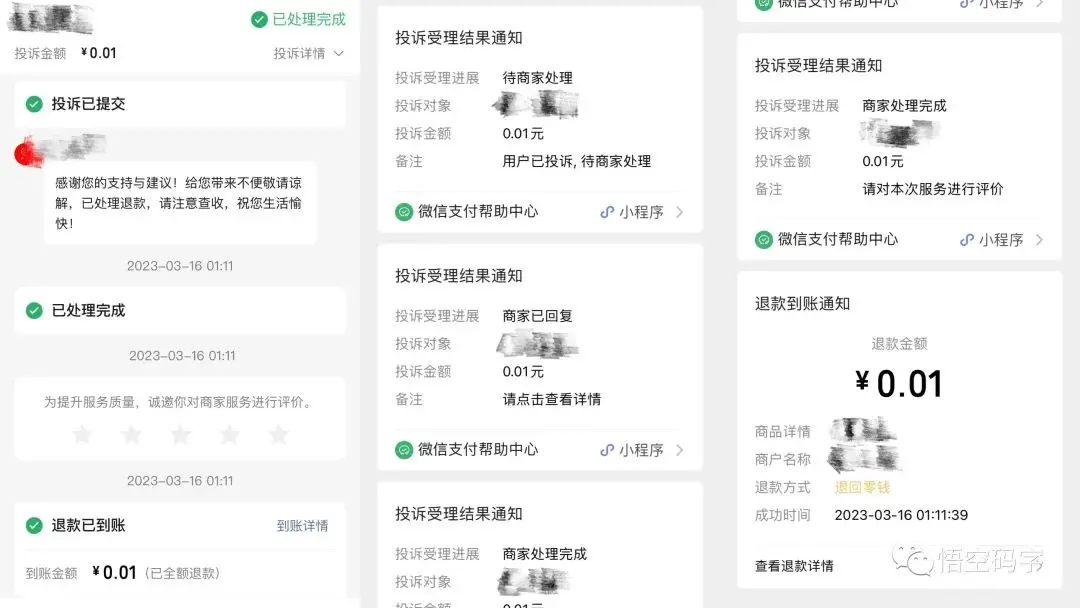Tap the WeChat Pay helper icon on 商家处理完成 card
Image resolution: width=1080 pixels, height=608 pixels.
pos(764,239)
